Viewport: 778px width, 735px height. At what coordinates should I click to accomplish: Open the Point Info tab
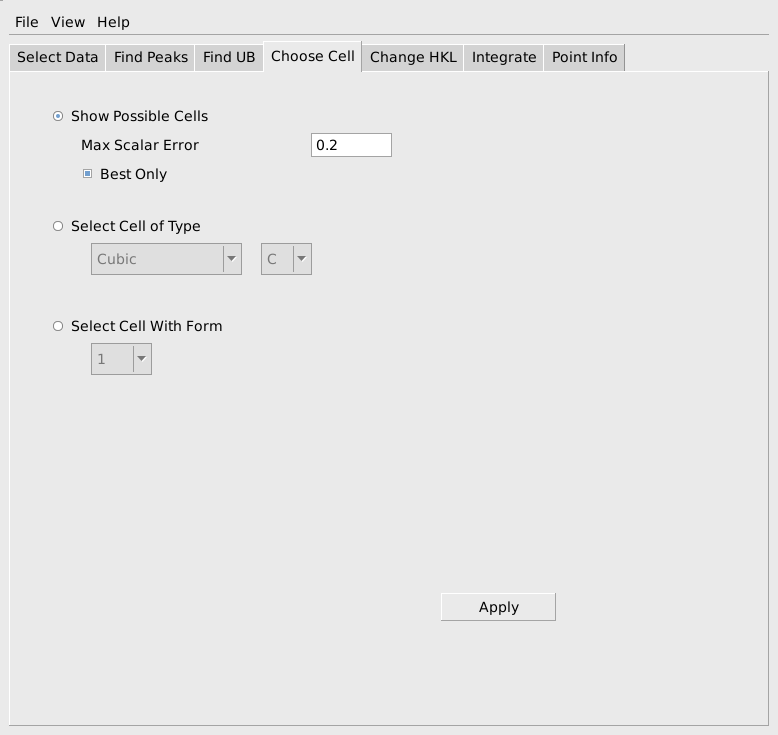[585, 57]
